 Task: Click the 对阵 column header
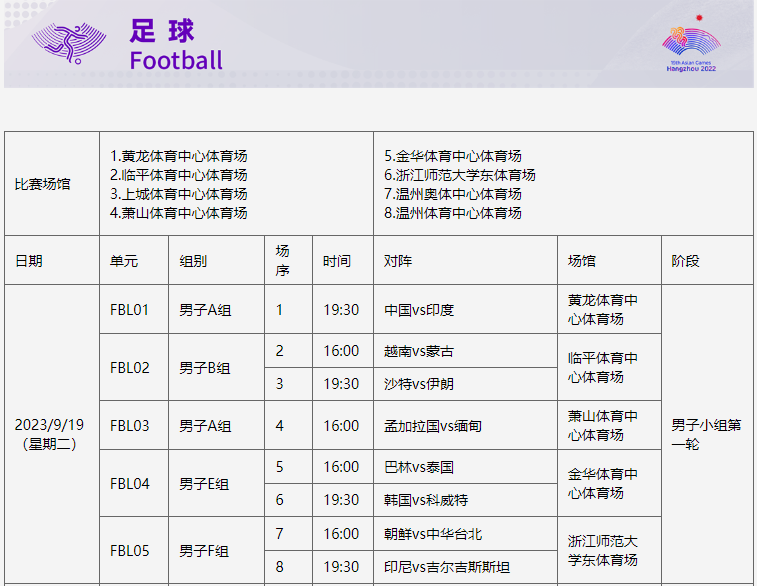click(x=465, y=261)
